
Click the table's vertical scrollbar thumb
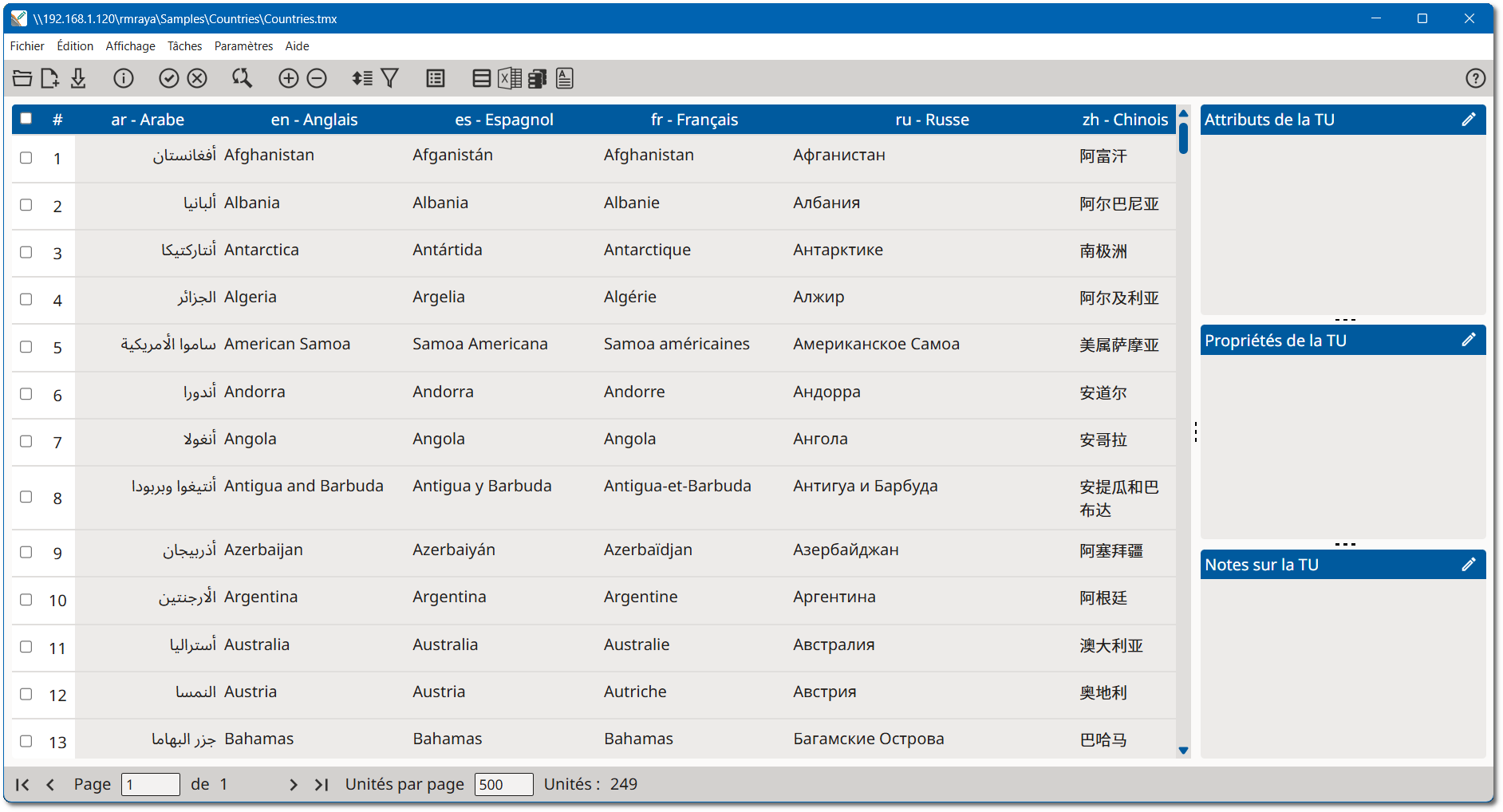tap(1184, 138)
